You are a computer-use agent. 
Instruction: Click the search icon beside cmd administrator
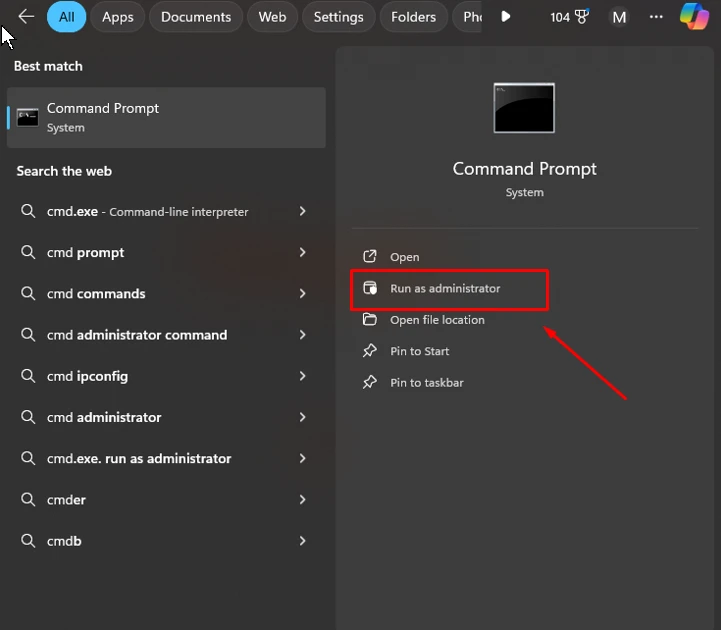[x=28, y=417]
